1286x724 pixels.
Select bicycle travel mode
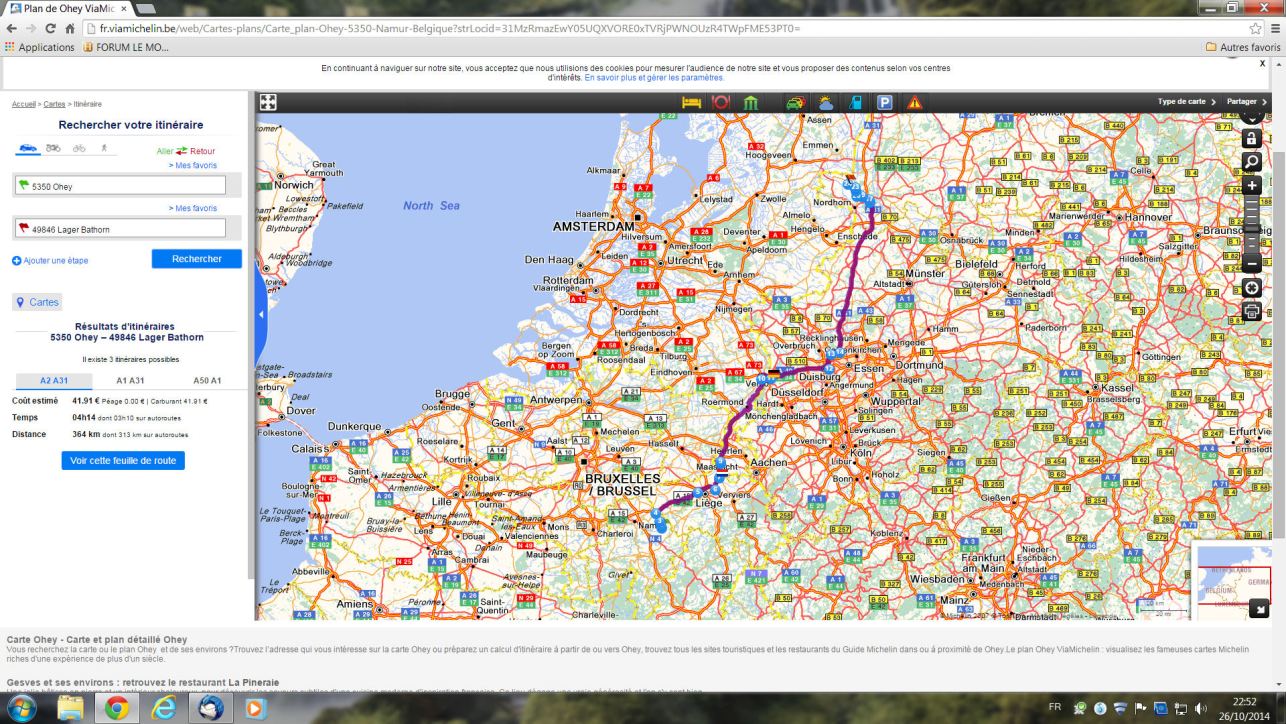[x=79, y=149]
